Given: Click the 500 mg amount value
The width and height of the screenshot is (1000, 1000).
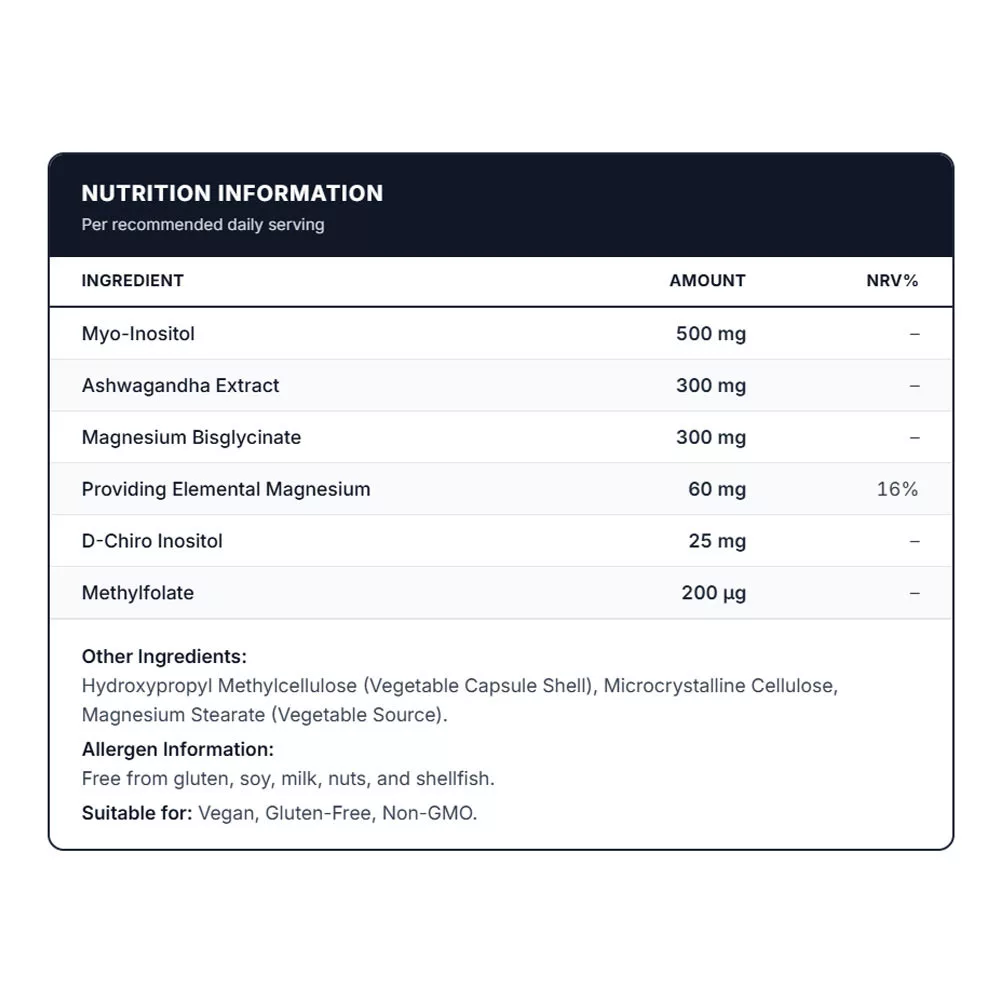Looking at the screenshot, I should click(x=711, y=334).
